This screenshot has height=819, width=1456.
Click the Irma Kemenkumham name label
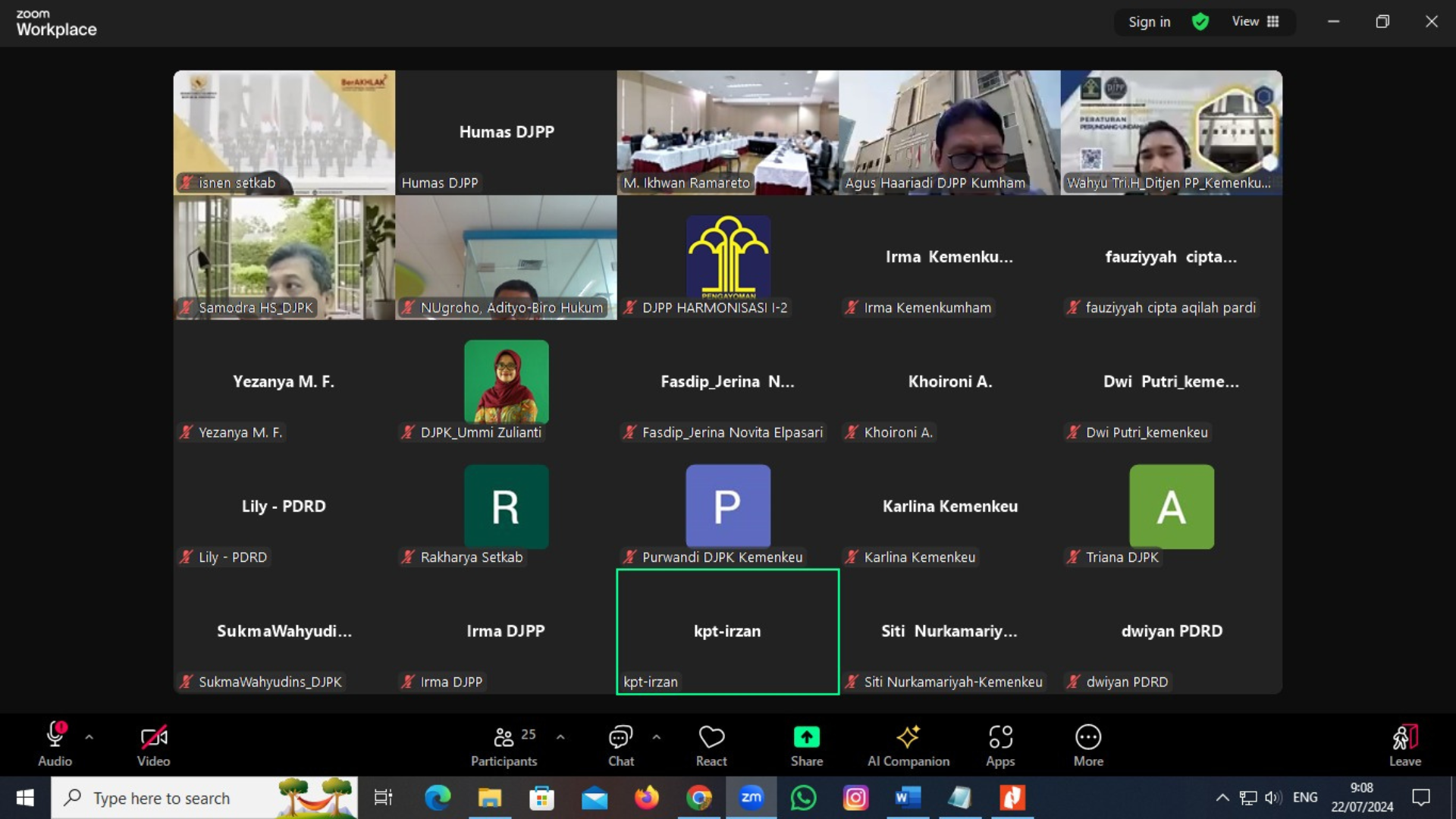pyautogui.click(x=927, y=307)
